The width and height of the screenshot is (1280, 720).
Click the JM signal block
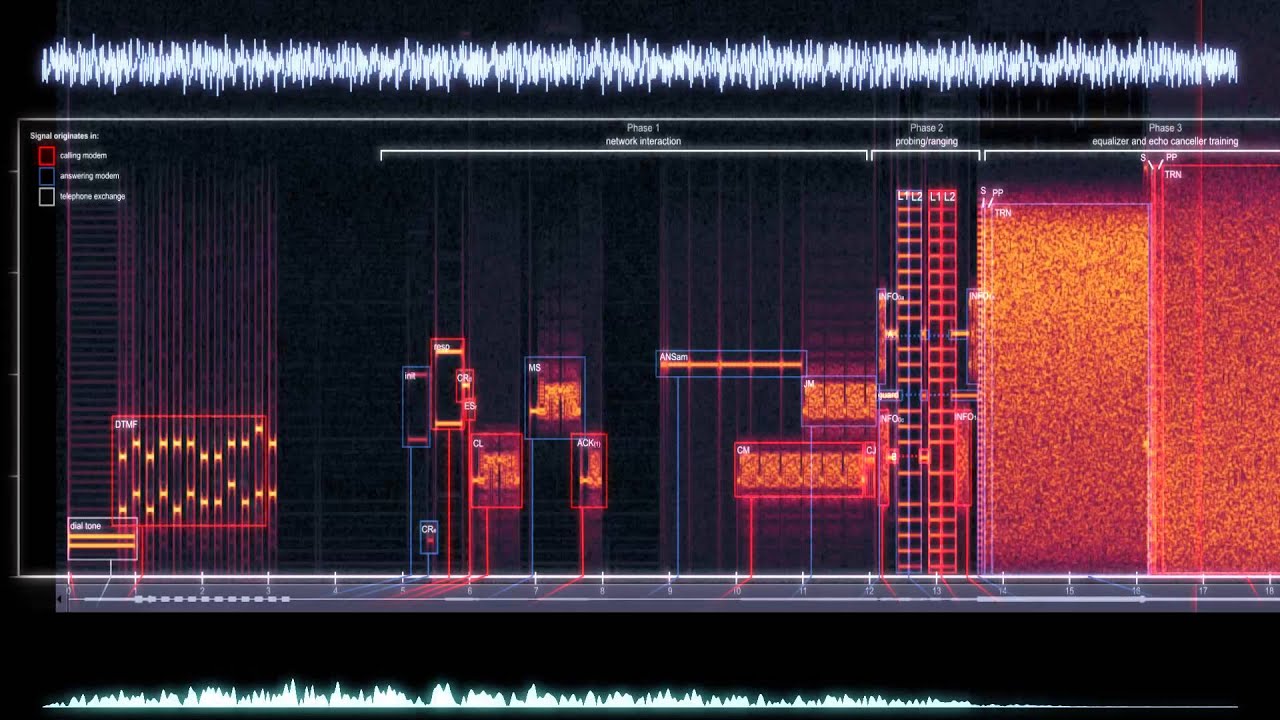pos(839,401)
